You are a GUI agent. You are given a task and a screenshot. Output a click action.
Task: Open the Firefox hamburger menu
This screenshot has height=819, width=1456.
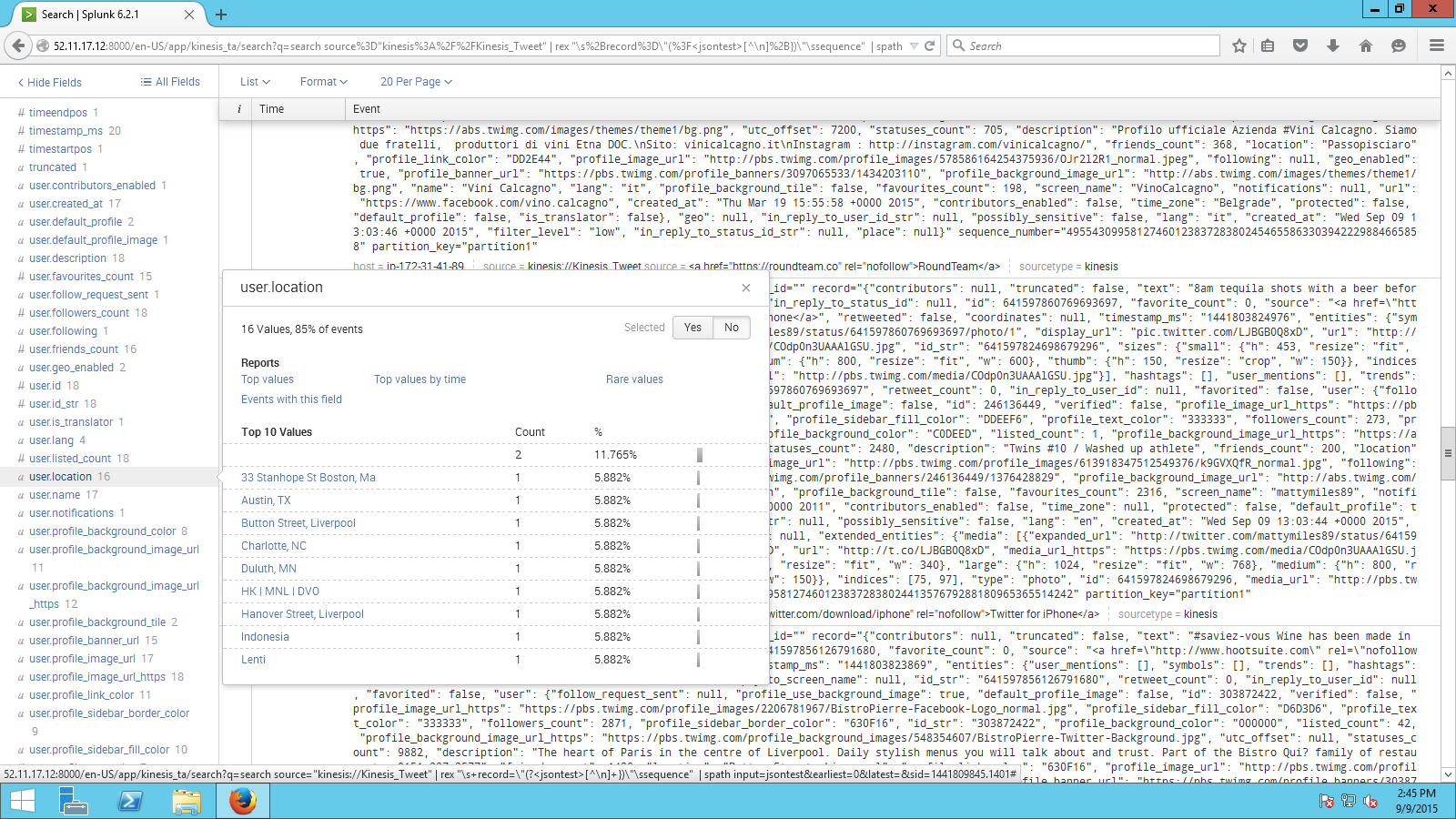point(1437,45)
